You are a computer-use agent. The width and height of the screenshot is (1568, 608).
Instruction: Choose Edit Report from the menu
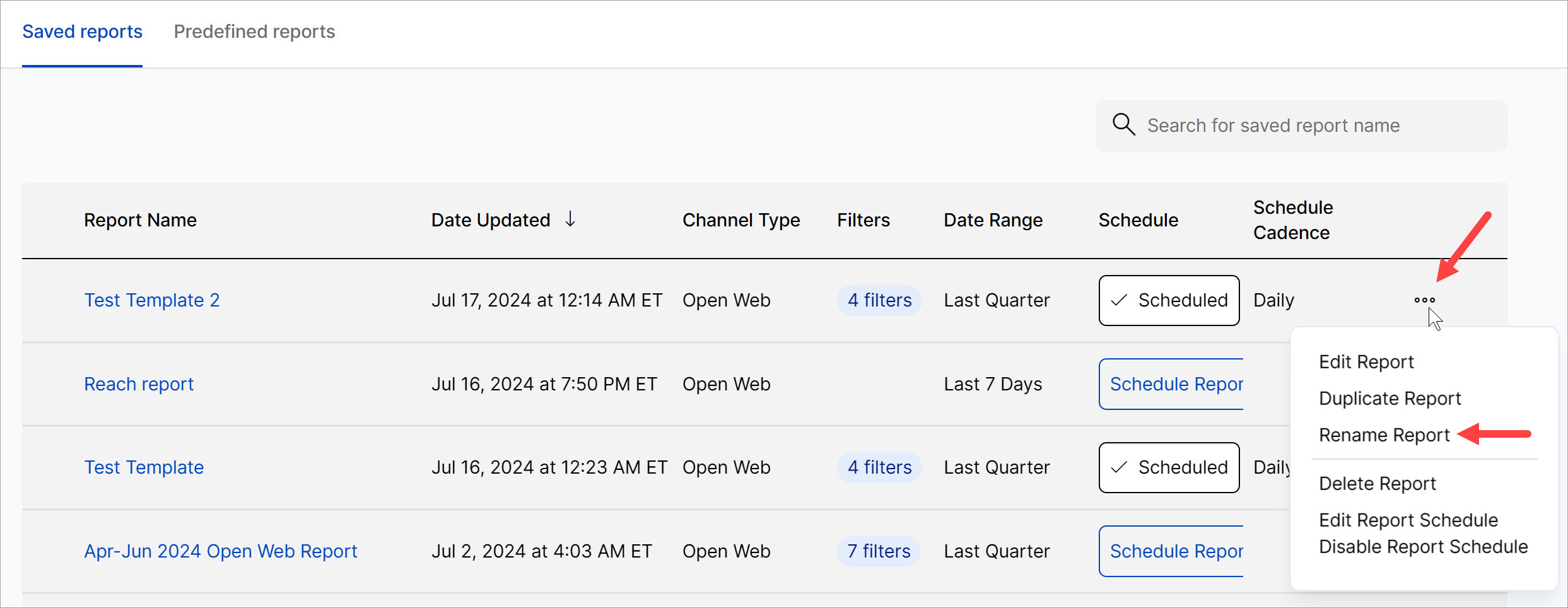point(1366,362)
